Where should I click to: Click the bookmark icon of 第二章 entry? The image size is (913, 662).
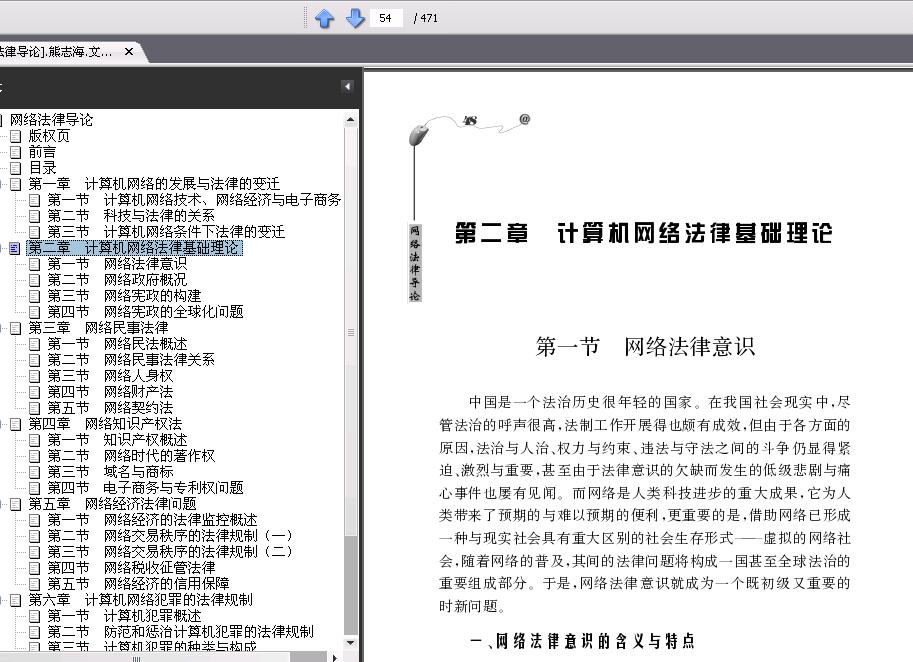[x=15, y=249]
